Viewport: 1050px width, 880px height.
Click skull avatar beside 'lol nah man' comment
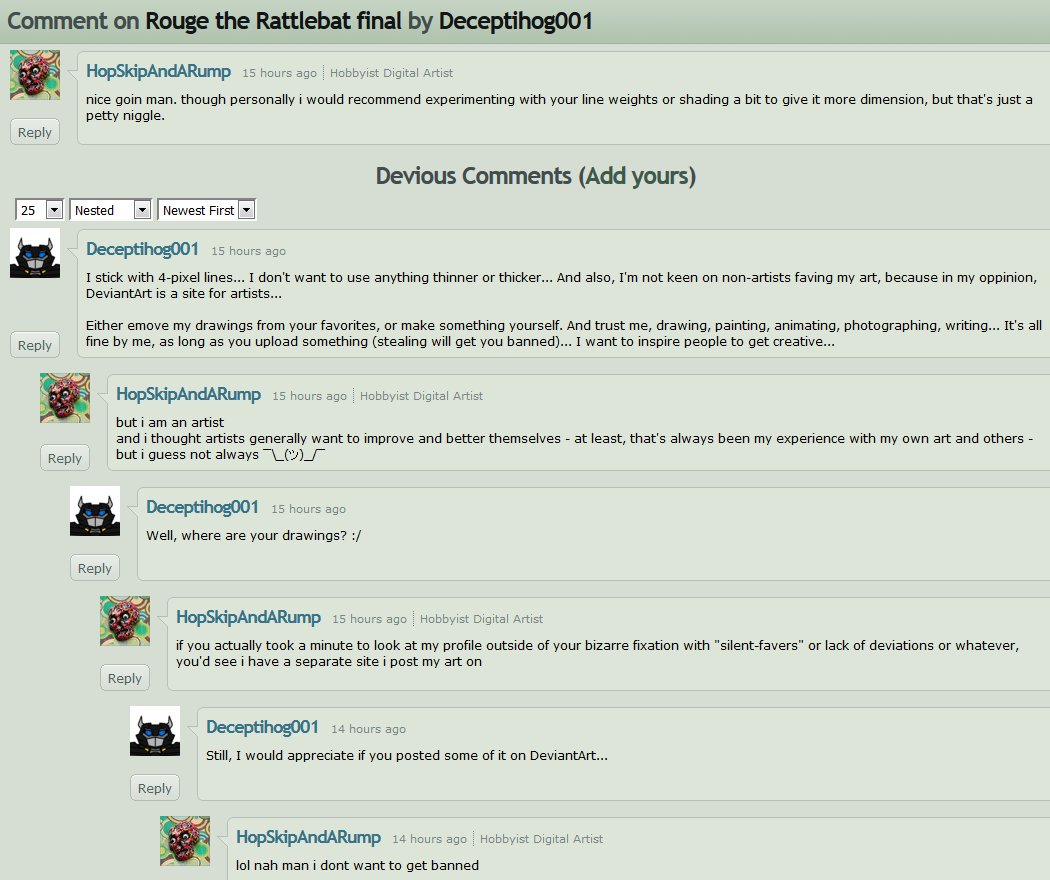[x=185, y=840]
